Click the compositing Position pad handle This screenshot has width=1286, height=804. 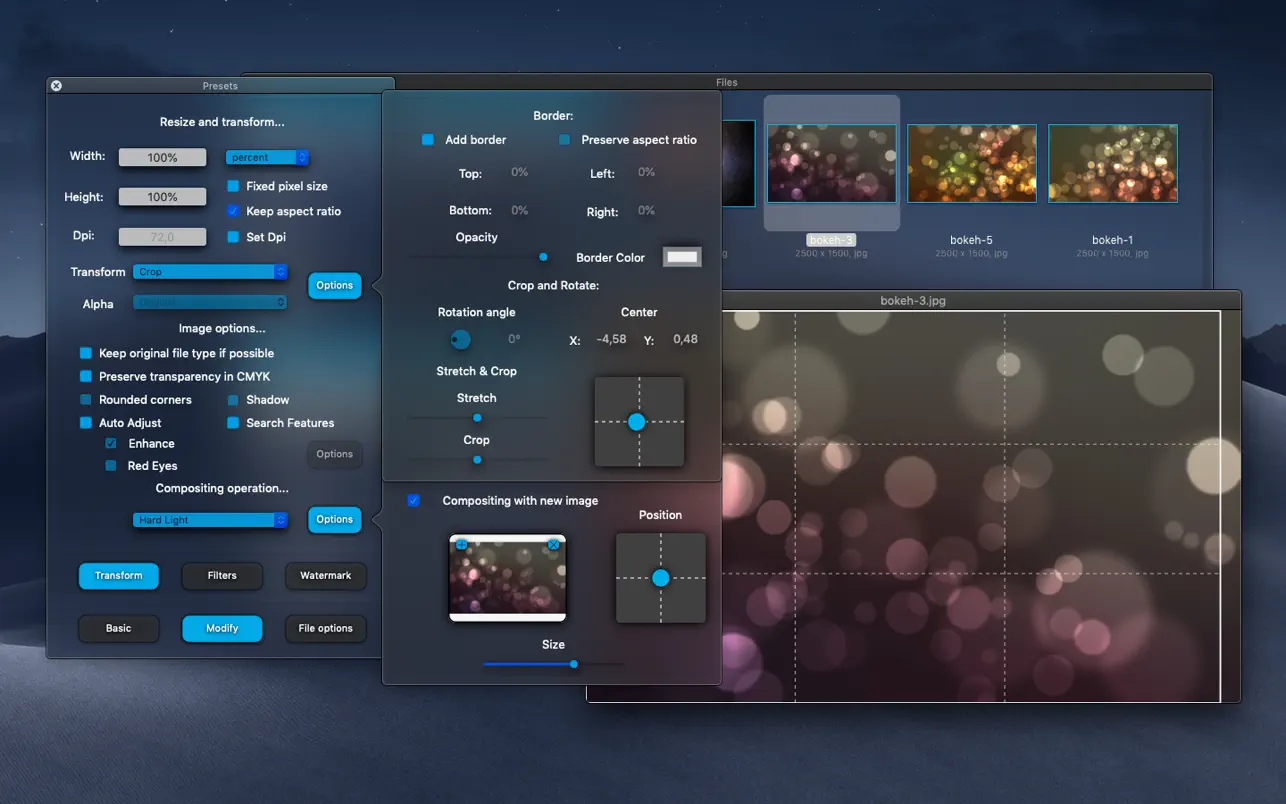point(660,578)
